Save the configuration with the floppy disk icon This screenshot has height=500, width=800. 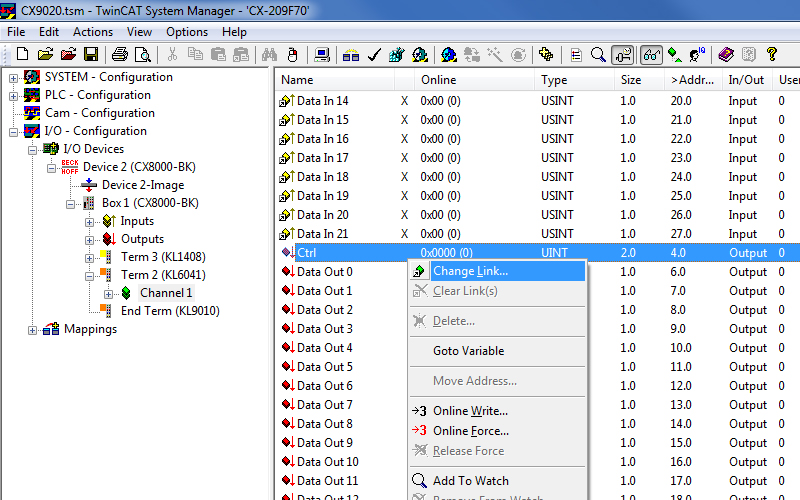(91, 54)
